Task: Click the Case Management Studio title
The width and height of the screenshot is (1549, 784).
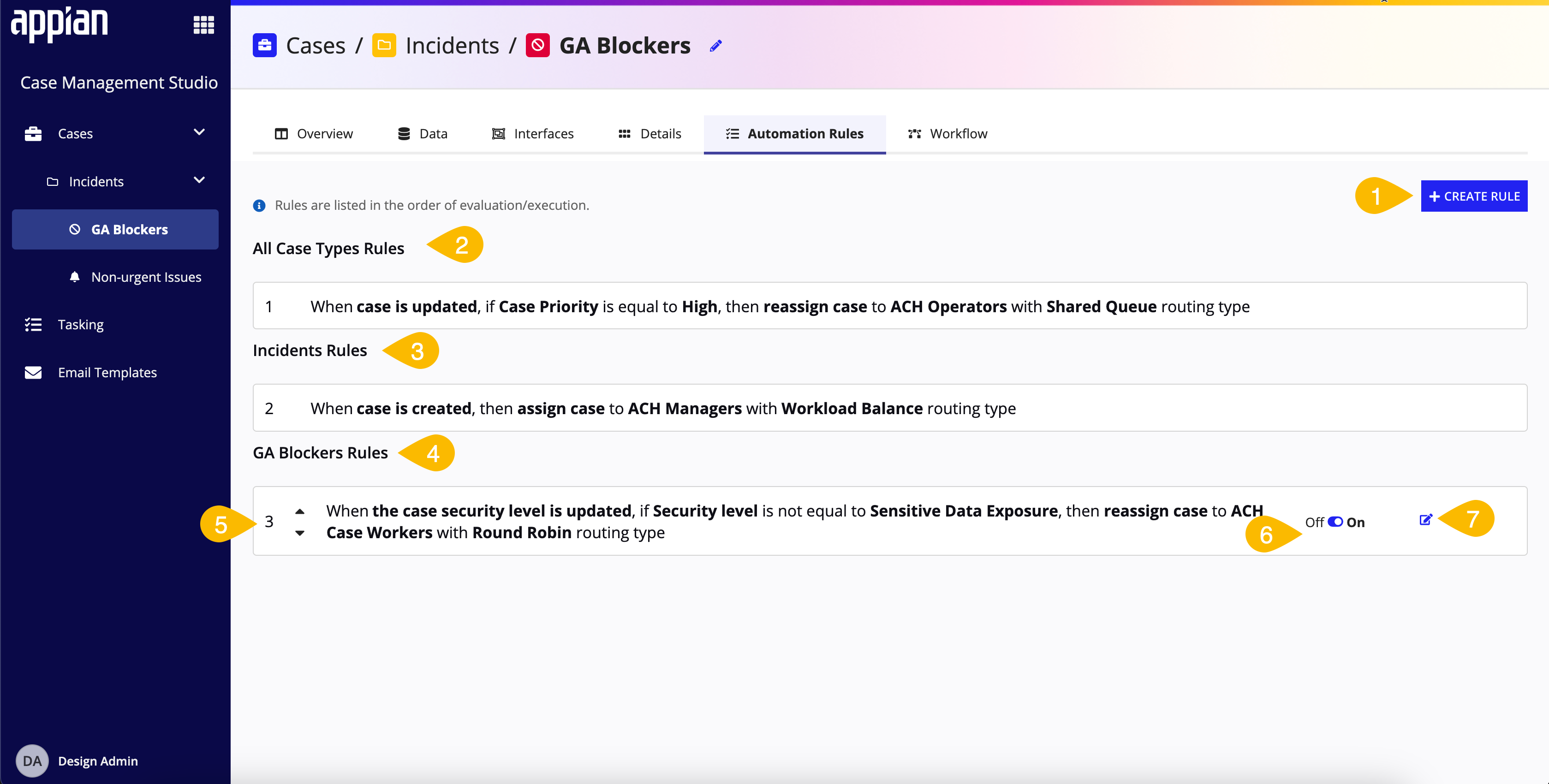Action: click(x=119, y=83)
